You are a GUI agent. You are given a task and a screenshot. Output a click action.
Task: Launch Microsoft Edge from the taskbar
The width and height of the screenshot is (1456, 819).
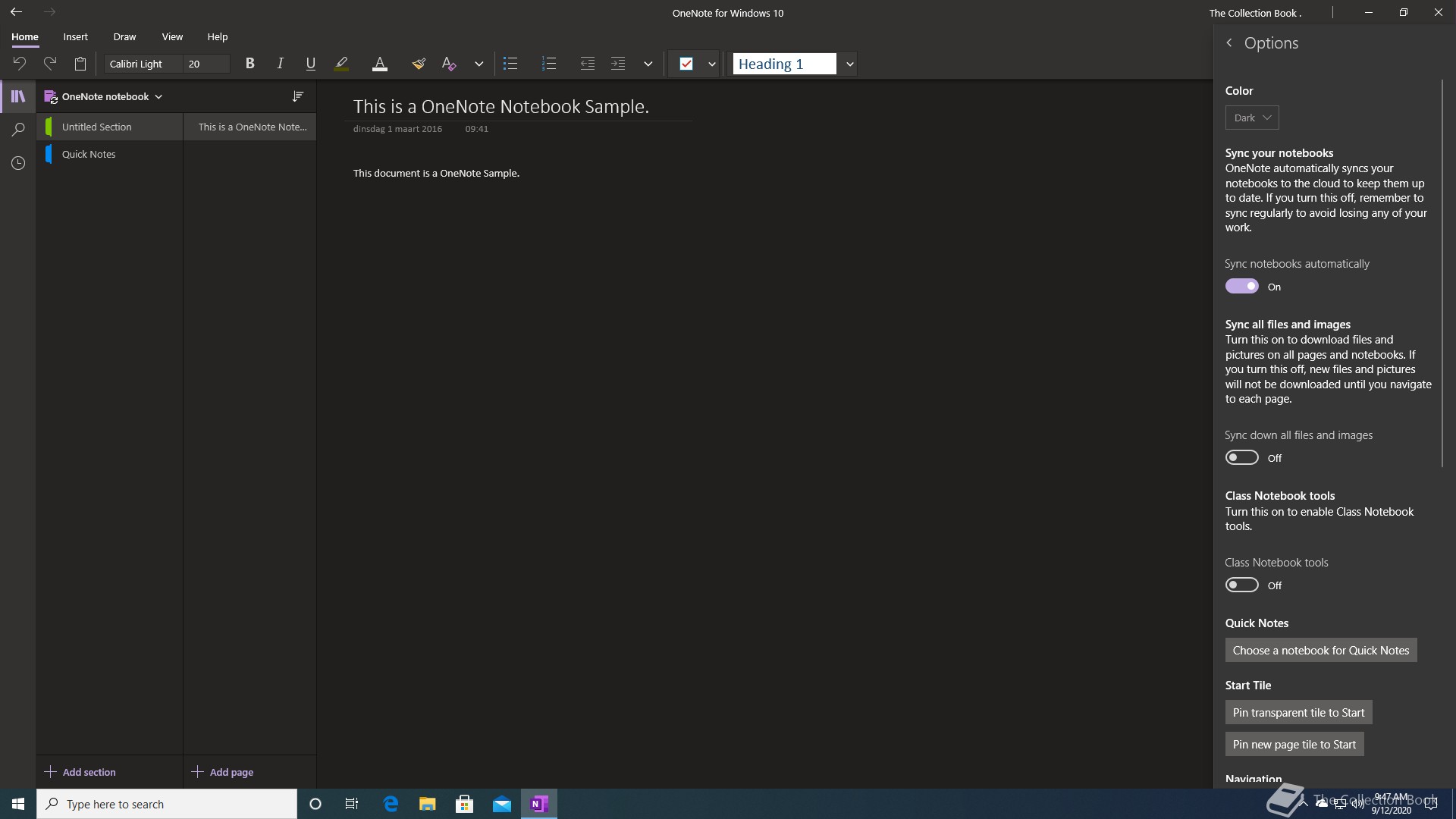tap(391, 804)
